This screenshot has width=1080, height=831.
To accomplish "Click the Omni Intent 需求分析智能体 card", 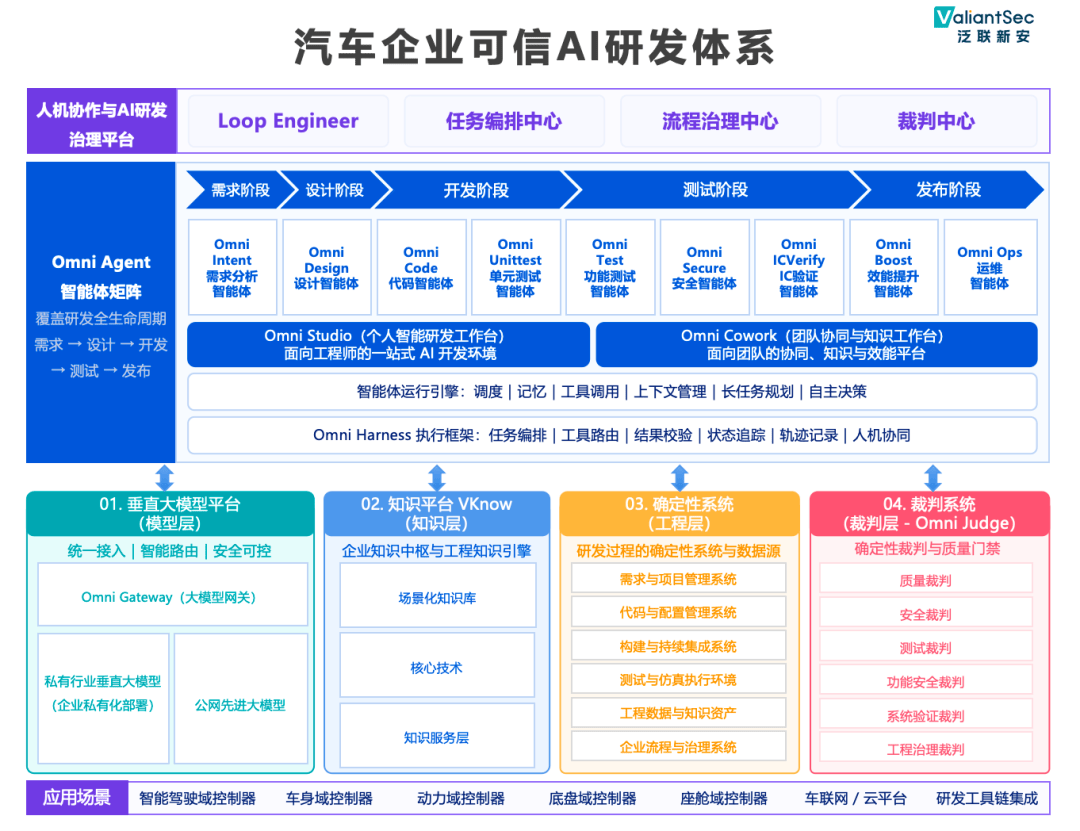I will [232, 267].
